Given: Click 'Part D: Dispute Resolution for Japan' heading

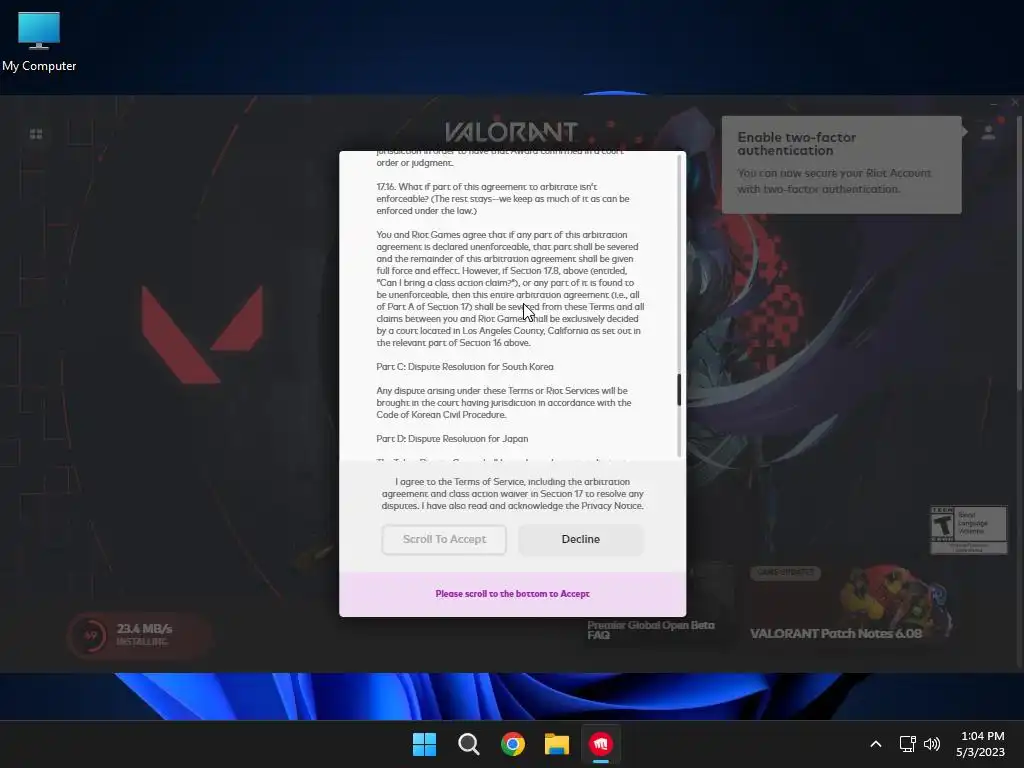Looking at the screenshot, I should point(452,439).
